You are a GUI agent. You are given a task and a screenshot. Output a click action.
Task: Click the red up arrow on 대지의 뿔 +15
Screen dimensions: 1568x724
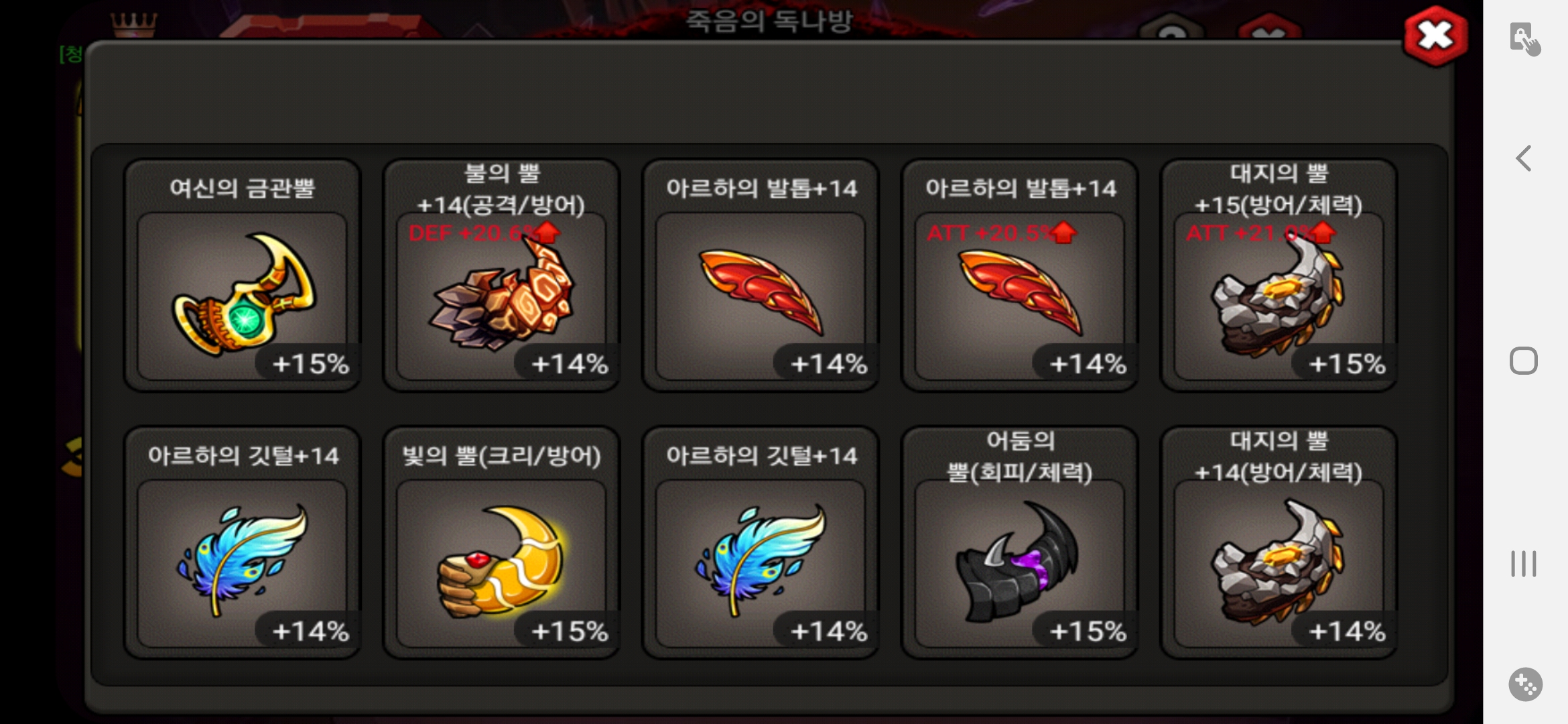[x=1323, y=232]
